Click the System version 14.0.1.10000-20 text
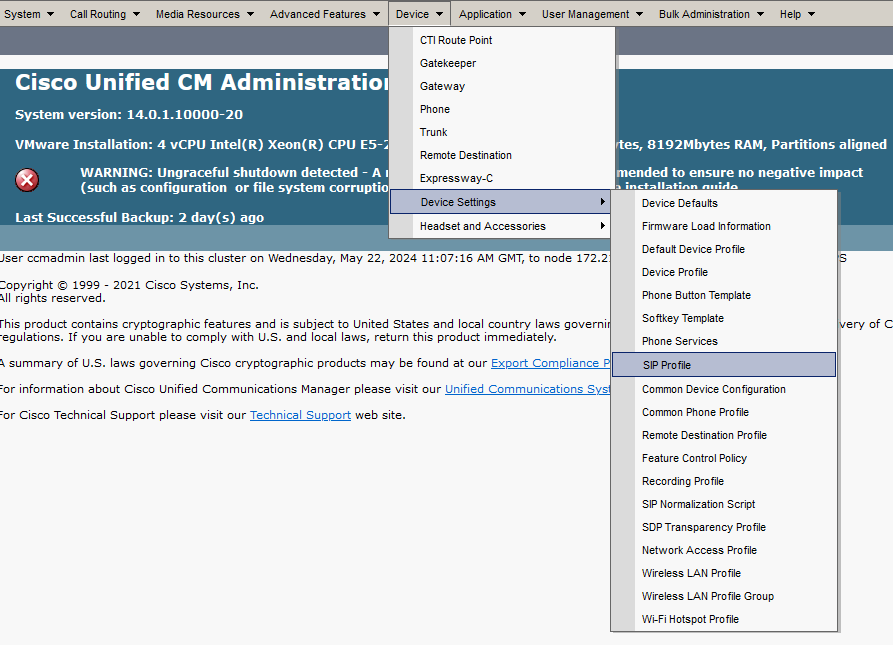 point(129,114)
